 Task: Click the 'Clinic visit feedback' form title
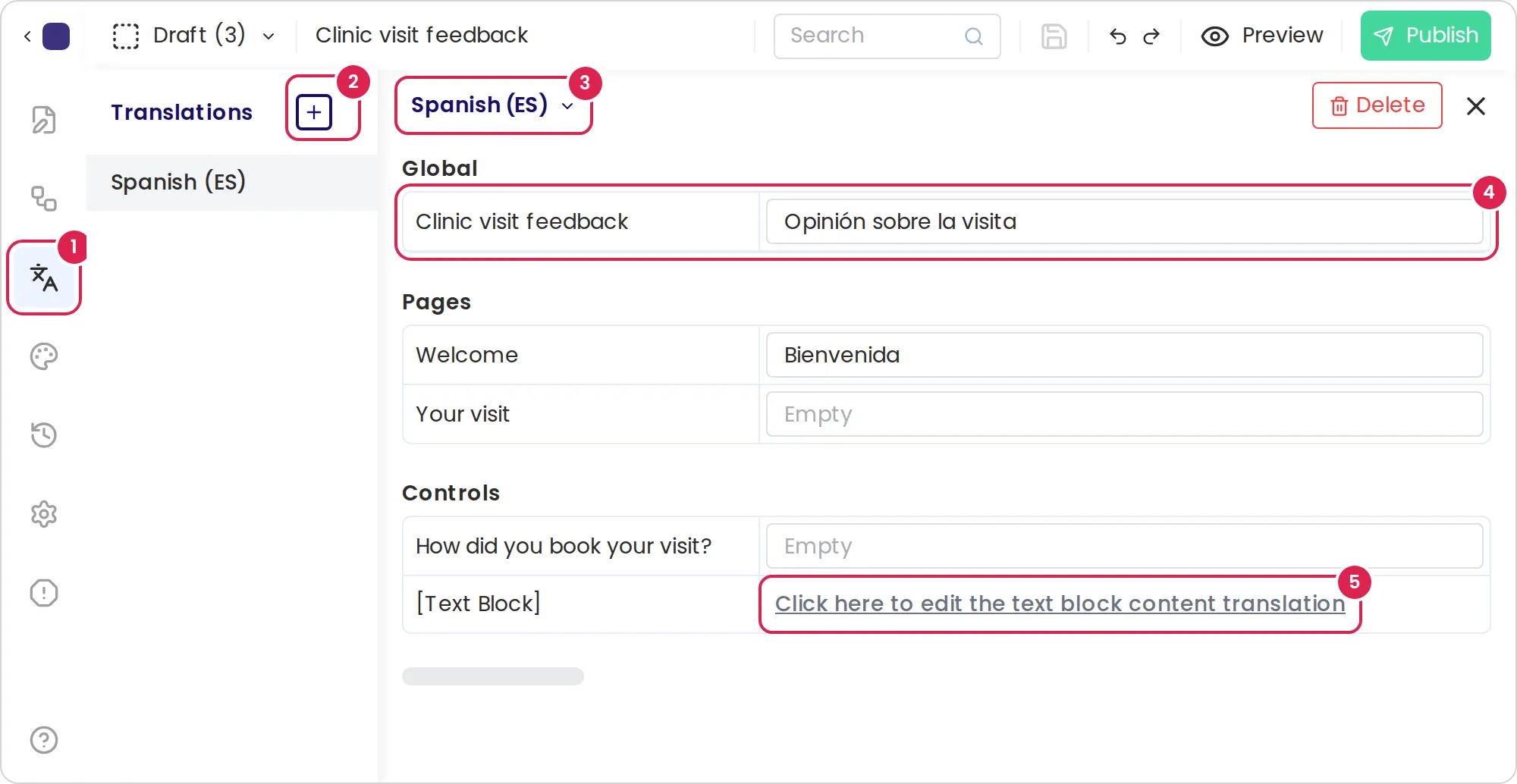point(422,36)
